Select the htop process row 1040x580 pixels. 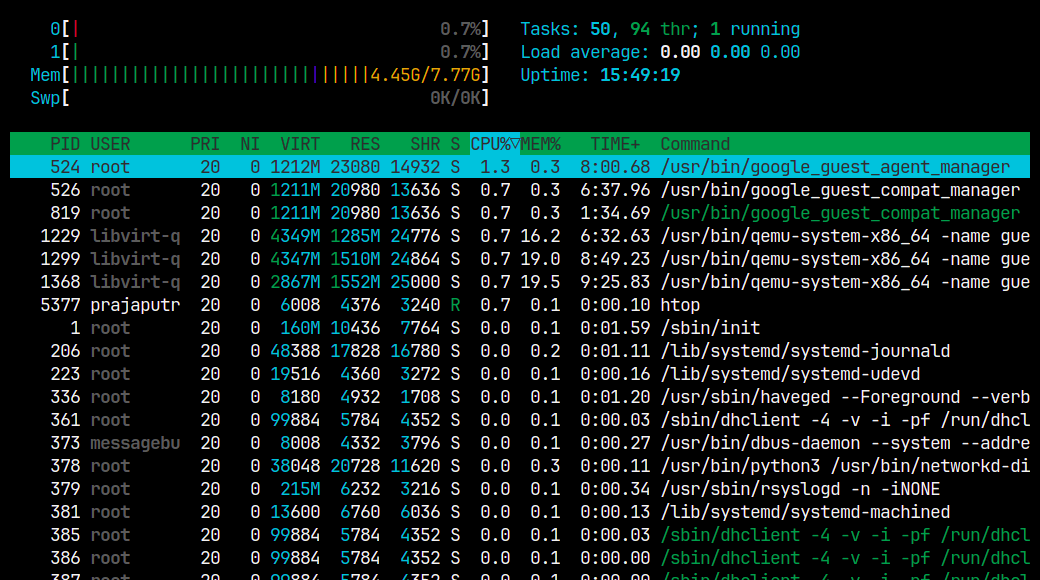[520, 305]
